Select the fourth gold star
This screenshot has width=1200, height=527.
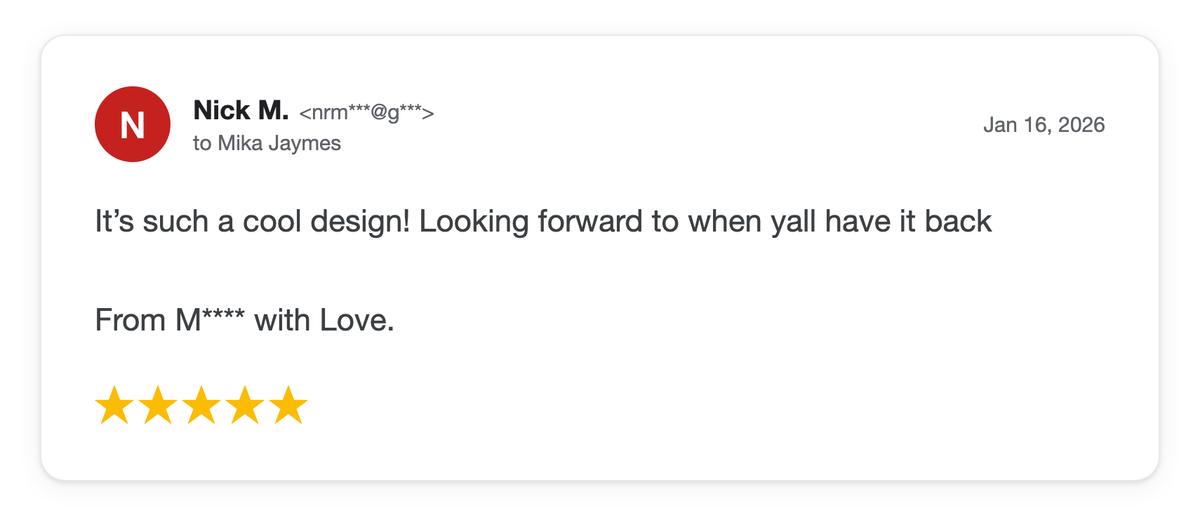pyautogui.click(x=245, y=406)
